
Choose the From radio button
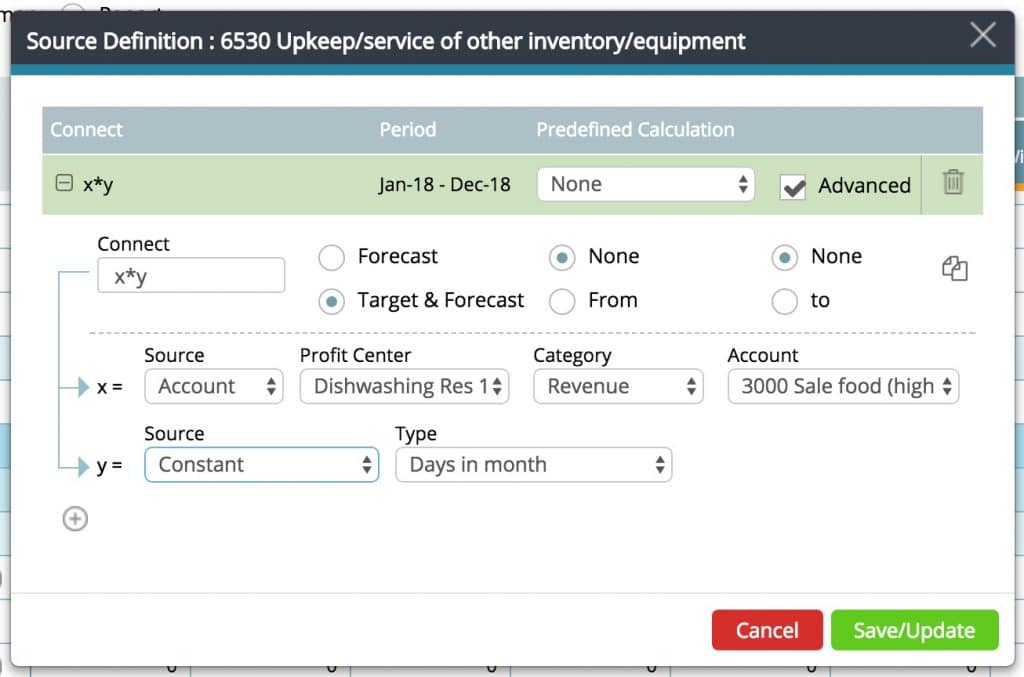[562, 301]
